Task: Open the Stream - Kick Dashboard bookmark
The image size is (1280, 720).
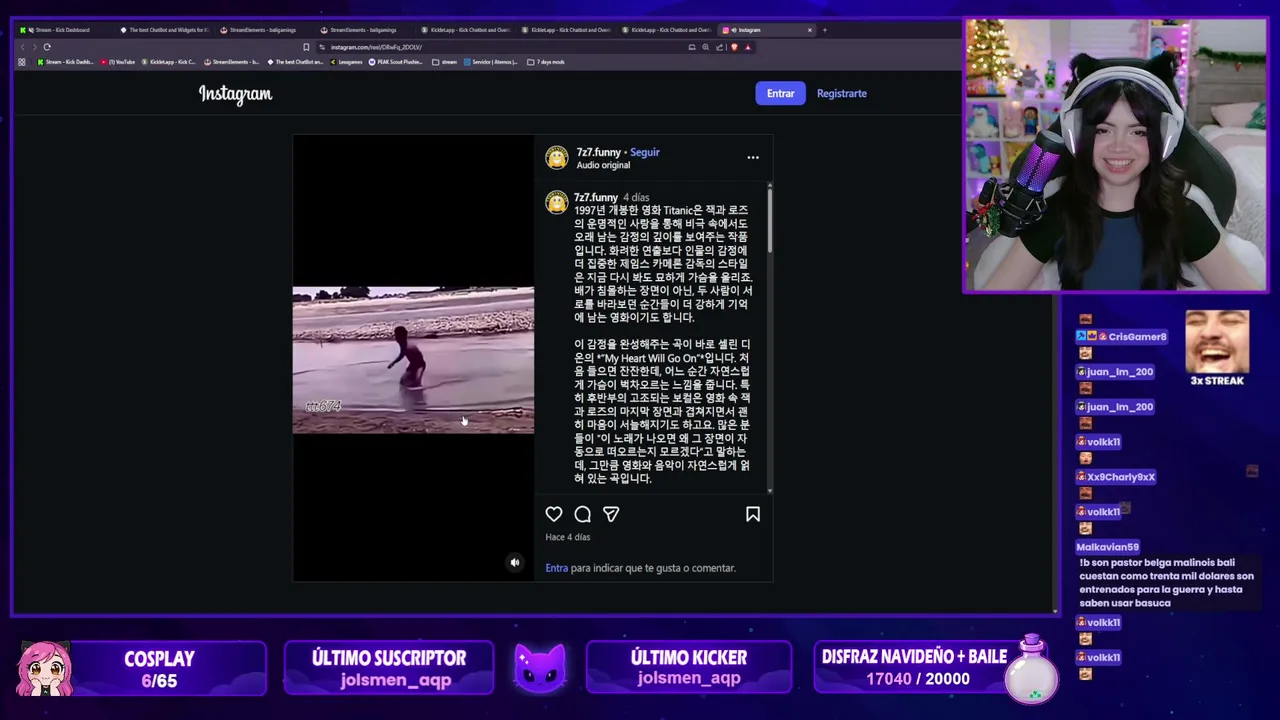Action: [x=65, y=62]
